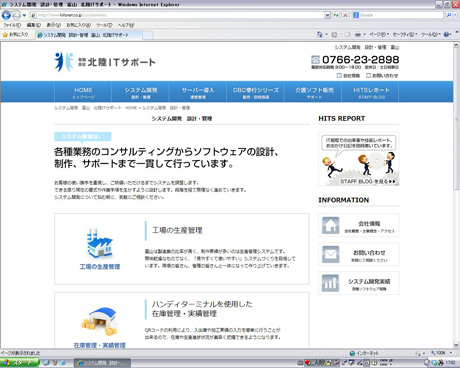
Task: Open the ヘルプ menu
Action: point(126,25)
